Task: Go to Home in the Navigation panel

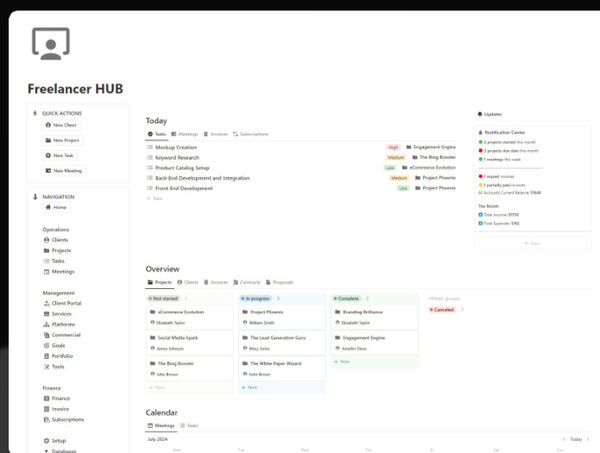Action: click(x=56, y=207)
